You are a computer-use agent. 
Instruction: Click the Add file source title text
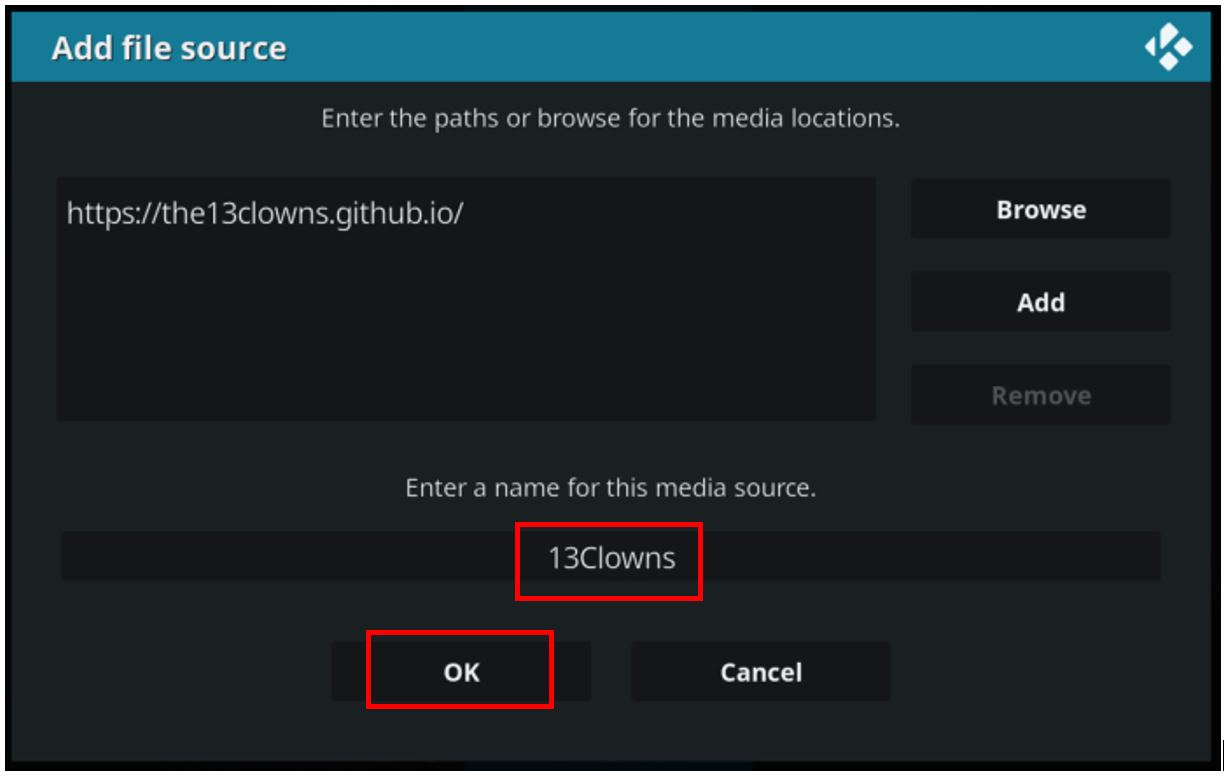click(169, 48)
